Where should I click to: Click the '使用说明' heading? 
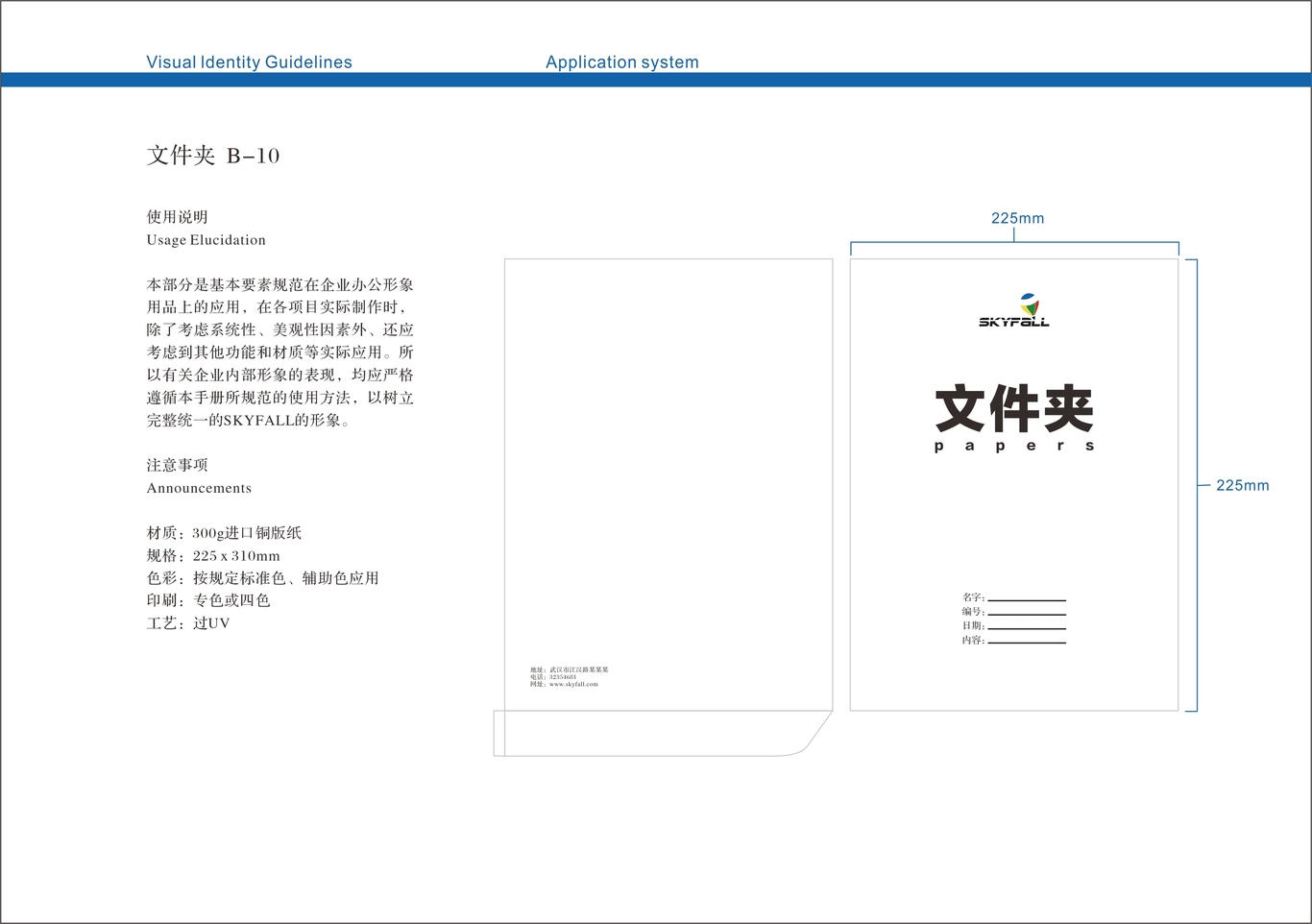(x=177, y=217)
